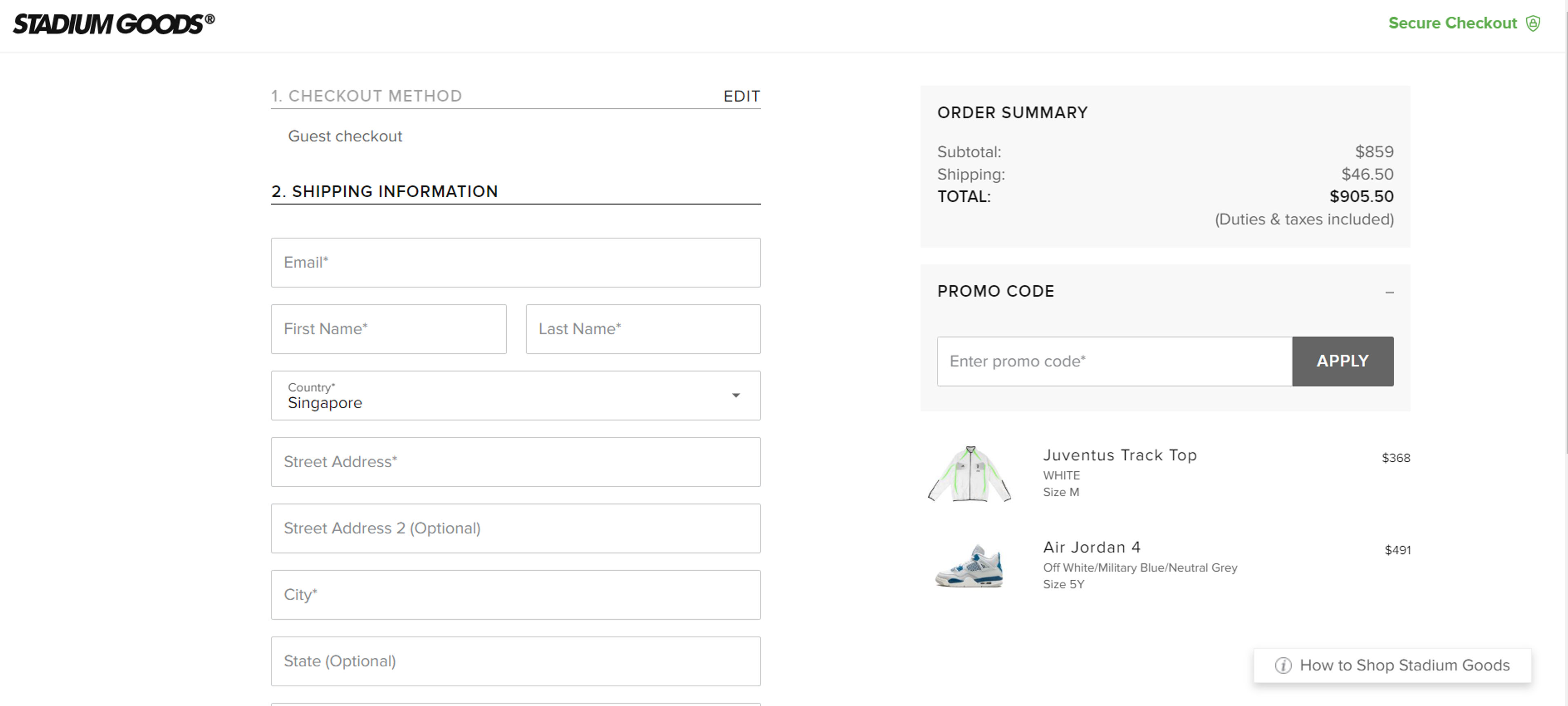The height and width of the screenshot is (706, 1568).
Task: Click the $491 item price
Action: pos(1398,550)
